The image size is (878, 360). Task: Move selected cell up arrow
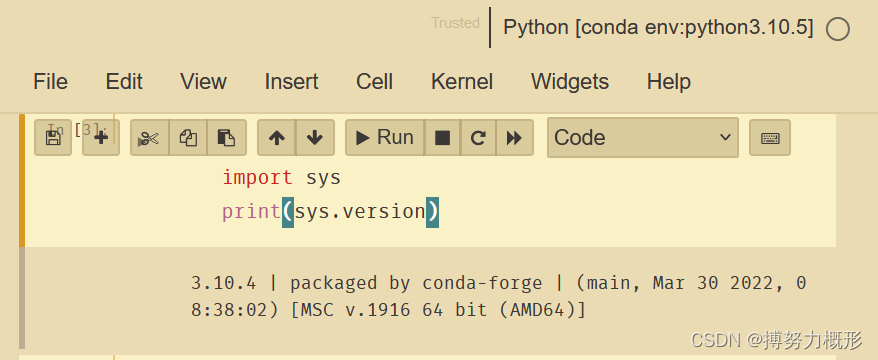click(x=277, y=137)
